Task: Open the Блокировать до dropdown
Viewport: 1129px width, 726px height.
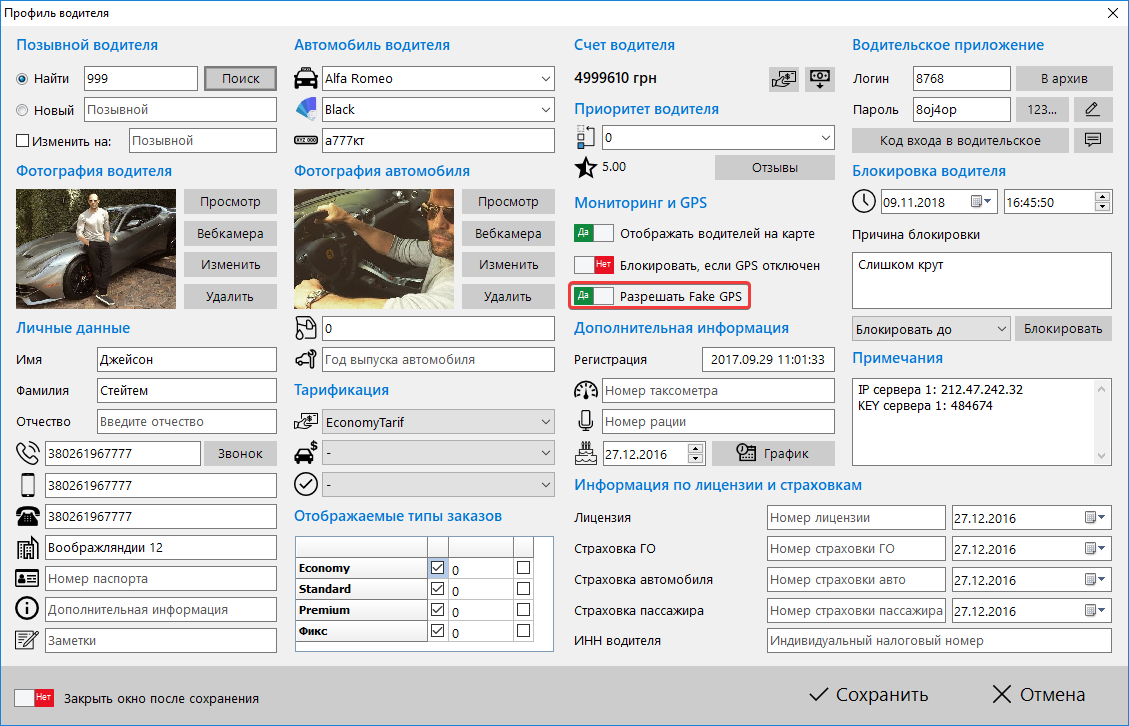Action: (1002, 329)
